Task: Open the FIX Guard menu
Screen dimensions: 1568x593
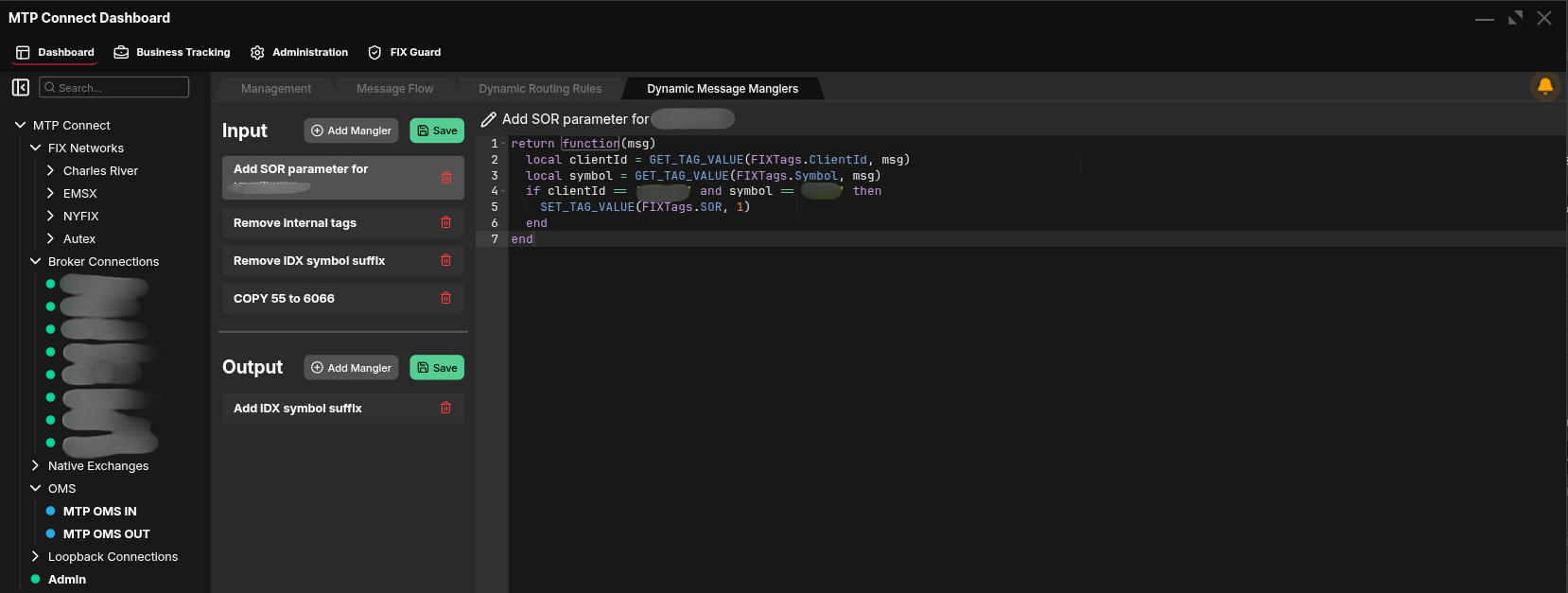Action: pos(405,53)
